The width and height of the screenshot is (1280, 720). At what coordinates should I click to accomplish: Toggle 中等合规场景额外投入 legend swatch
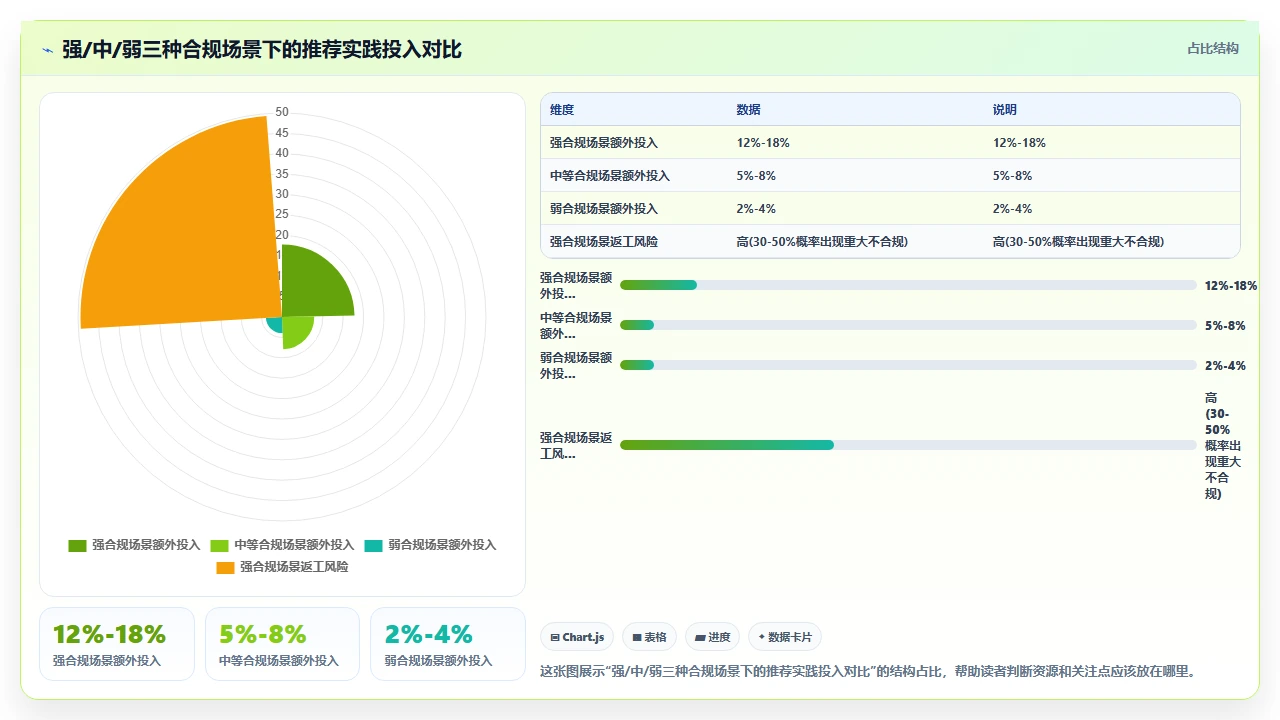point(220,546)
